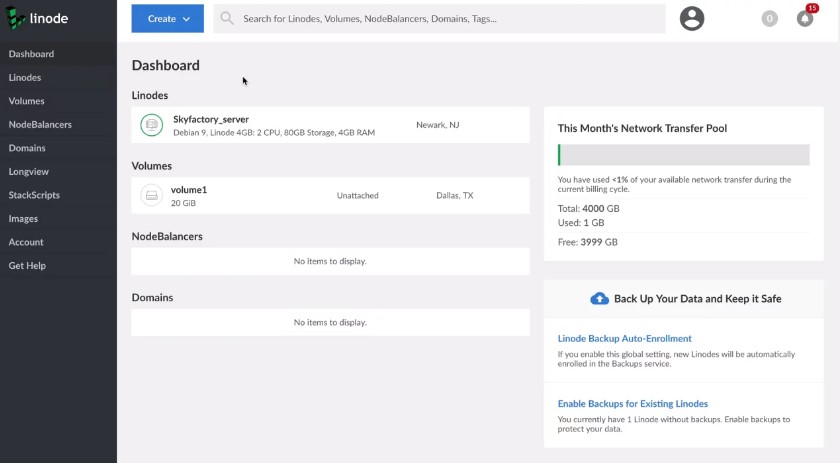Click the Unattached status text
Image resolution: width=840 pixels, height=463 pixels.
click(x=357, y=196)
